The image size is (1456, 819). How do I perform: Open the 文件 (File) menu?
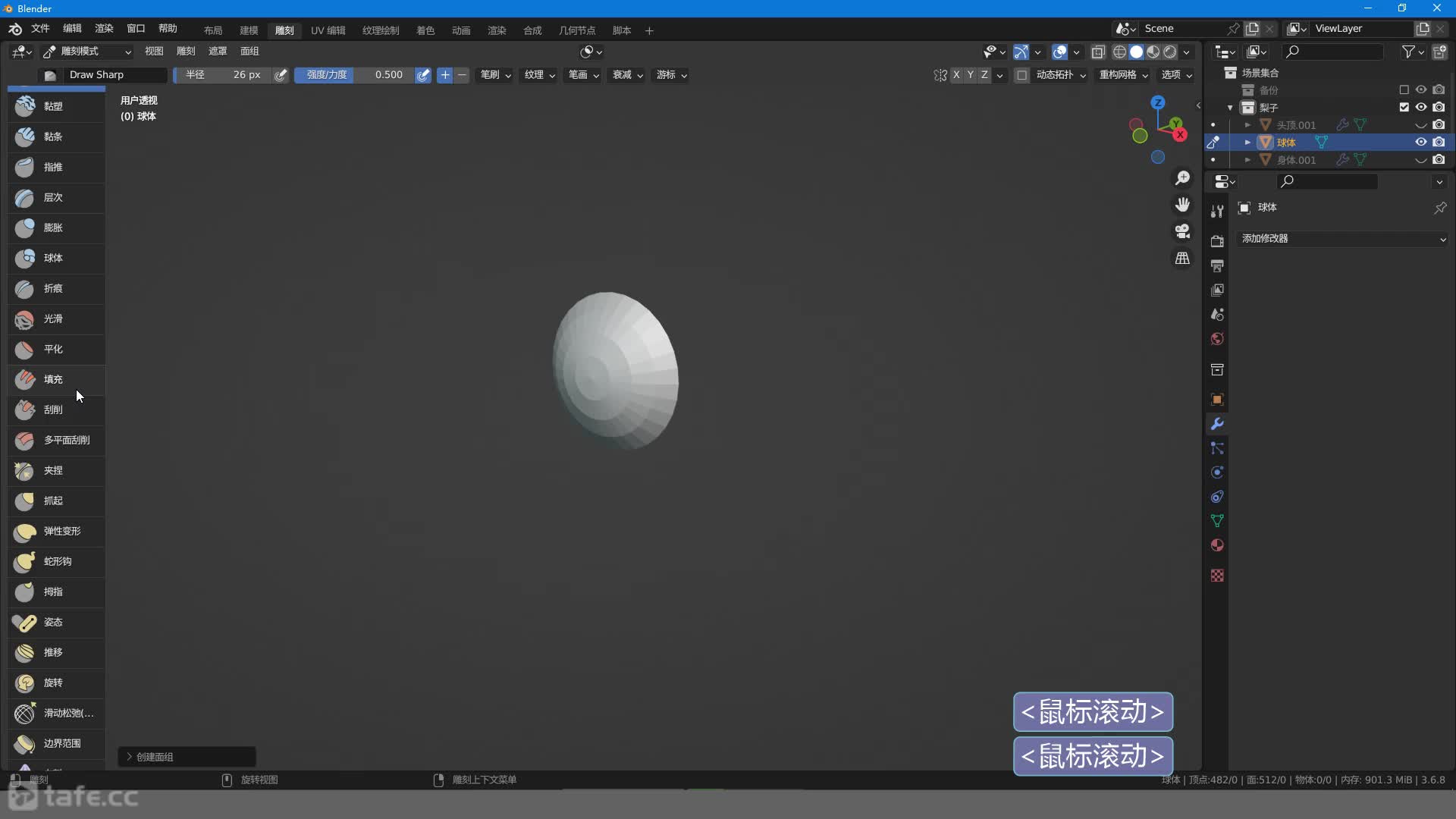(x=40, y=29)
